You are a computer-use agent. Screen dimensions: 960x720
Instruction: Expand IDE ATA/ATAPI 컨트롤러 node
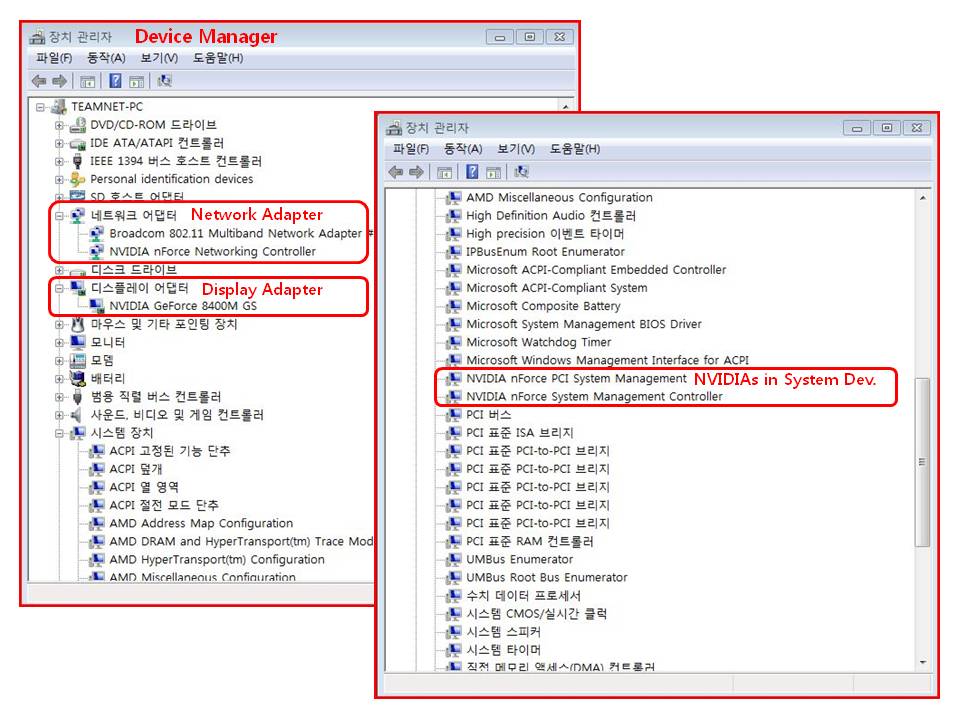(59, 143)
